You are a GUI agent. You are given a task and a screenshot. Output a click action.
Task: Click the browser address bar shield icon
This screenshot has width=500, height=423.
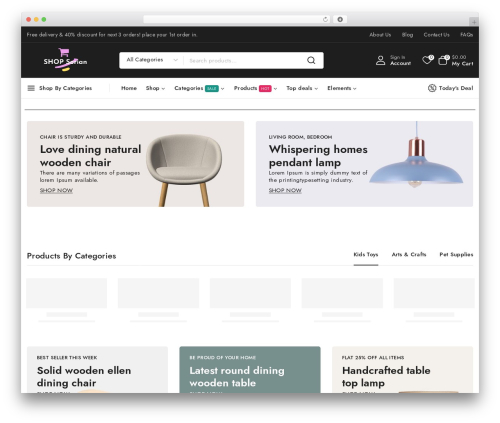point(340,19)
